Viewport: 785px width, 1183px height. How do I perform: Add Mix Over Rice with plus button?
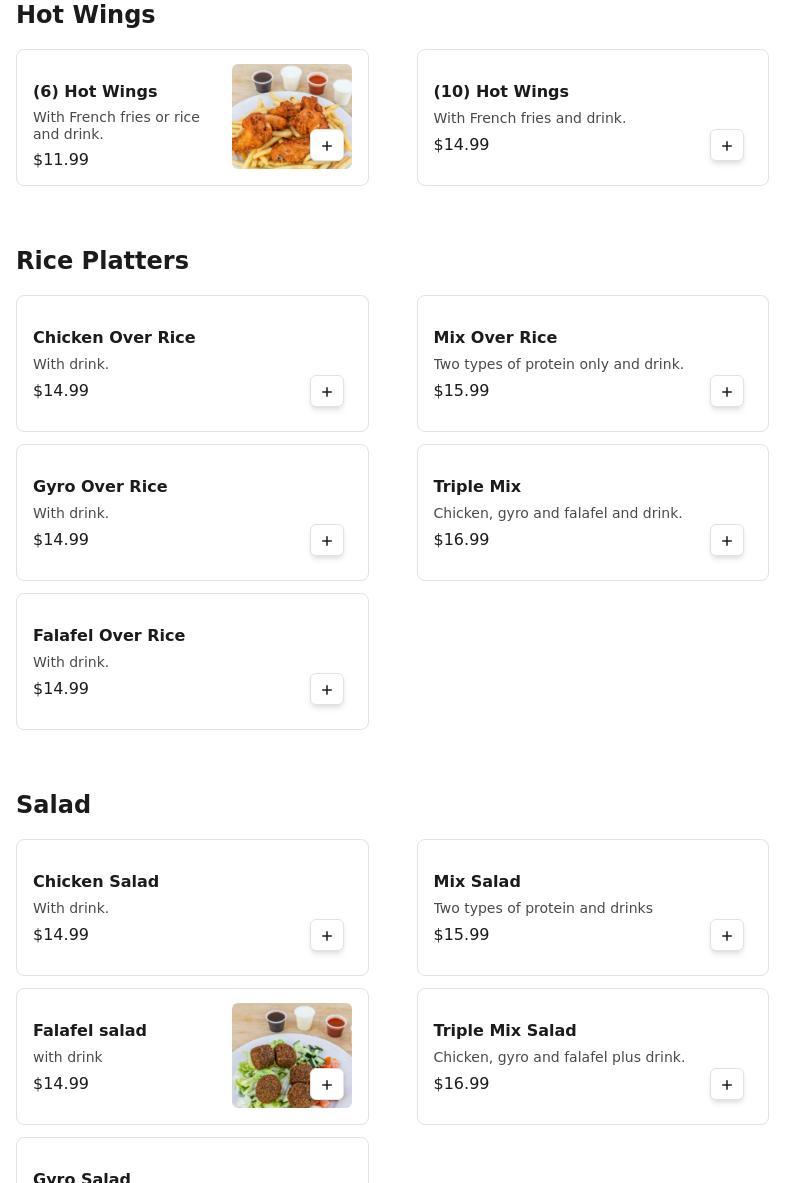pyautogui.click(x=727, y=391)
